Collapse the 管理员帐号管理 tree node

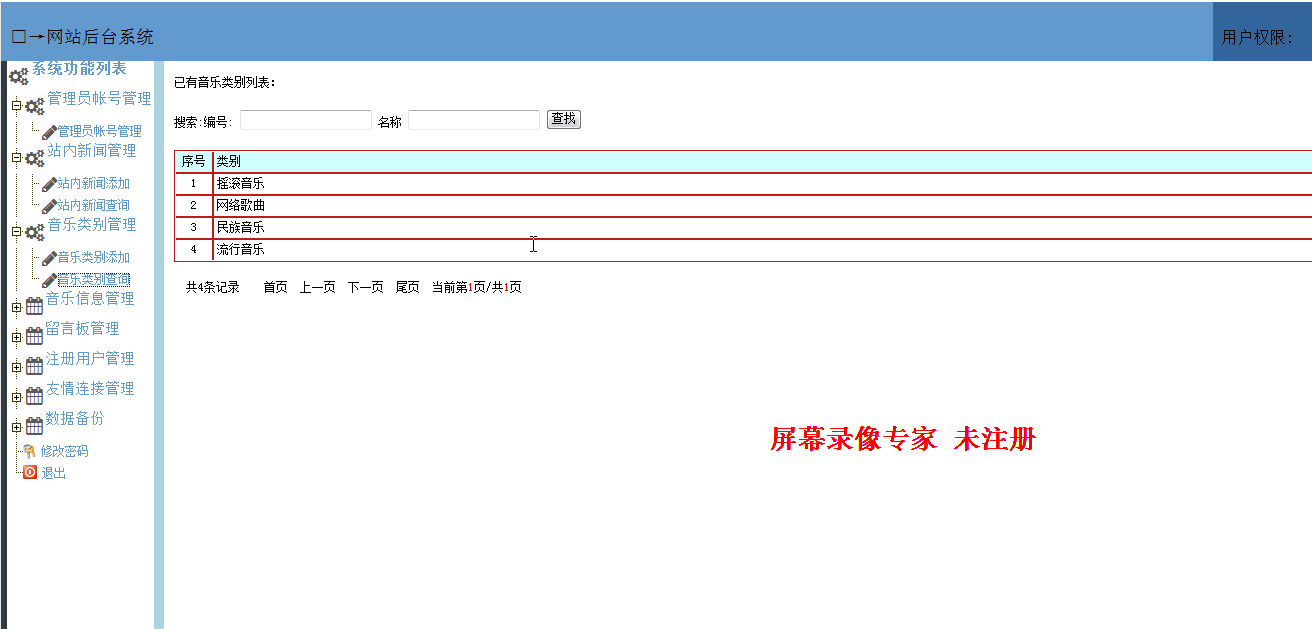pos(16,106)
